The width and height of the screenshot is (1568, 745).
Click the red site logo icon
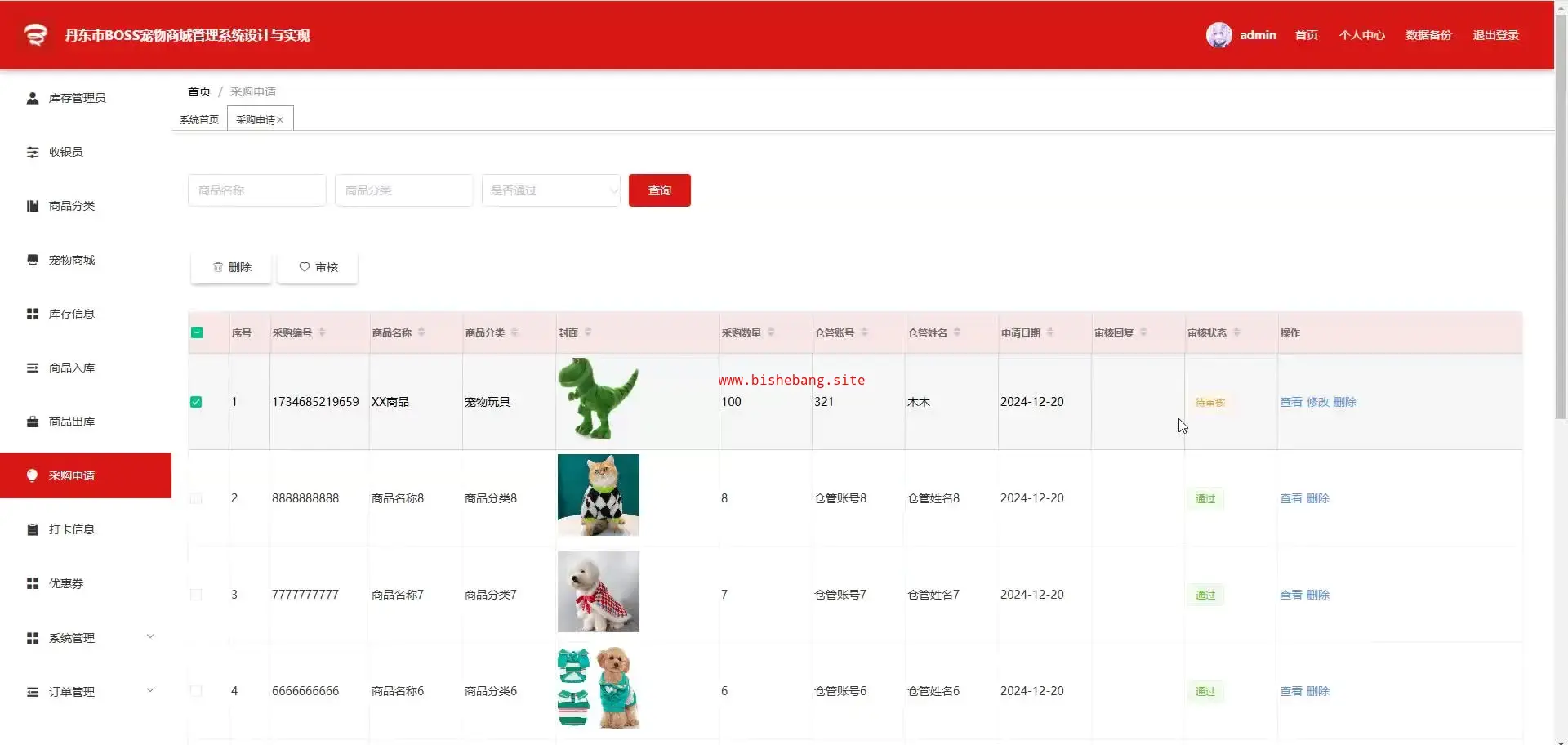[x=35, y=35]
